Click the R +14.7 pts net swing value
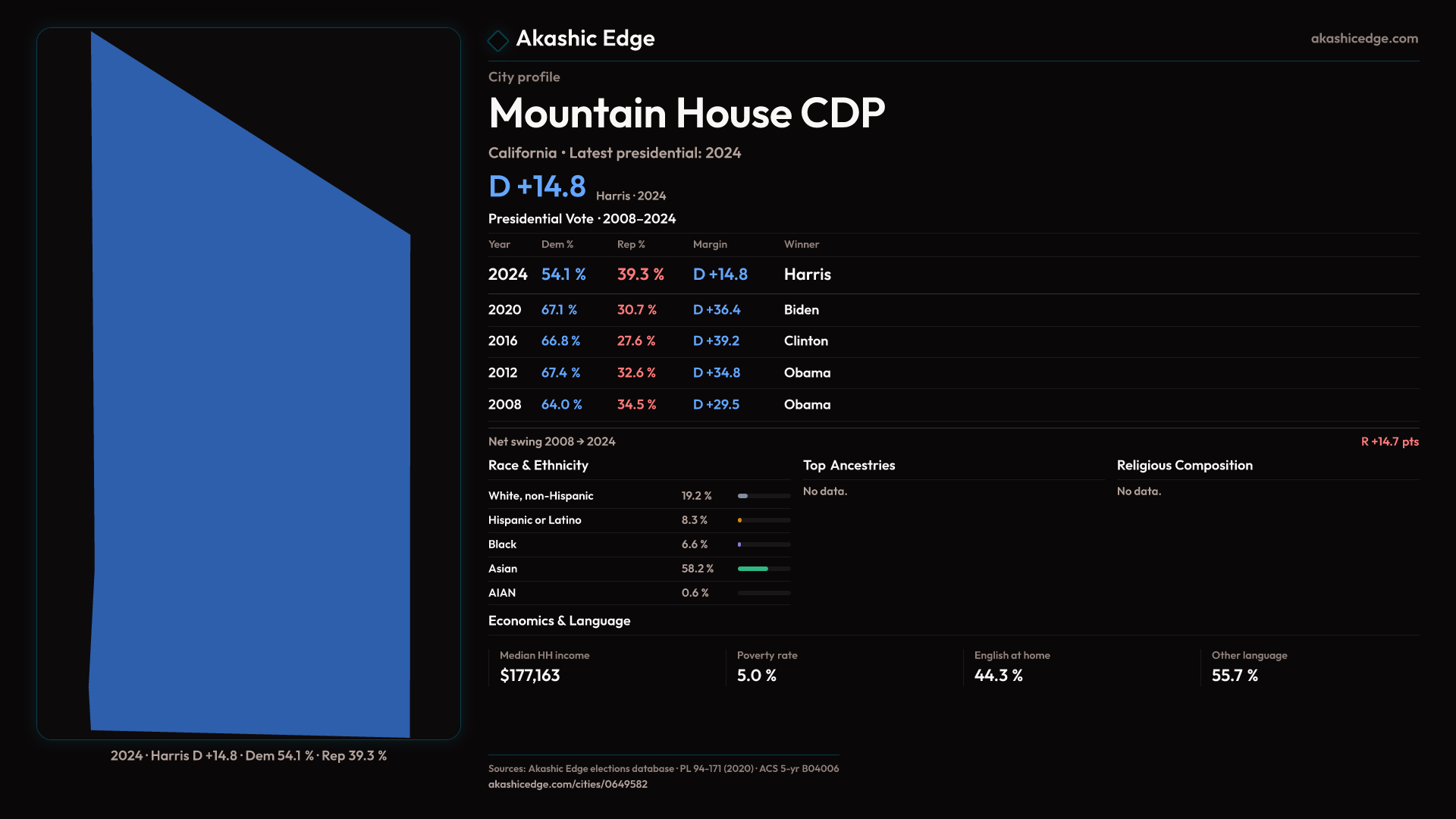This screenshot has width=1456, height=819. point(1389,441)
